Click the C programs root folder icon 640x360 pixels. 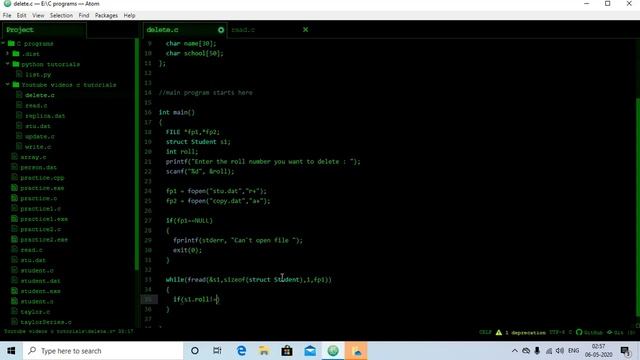pyautogui.click(x=11, y=43)
